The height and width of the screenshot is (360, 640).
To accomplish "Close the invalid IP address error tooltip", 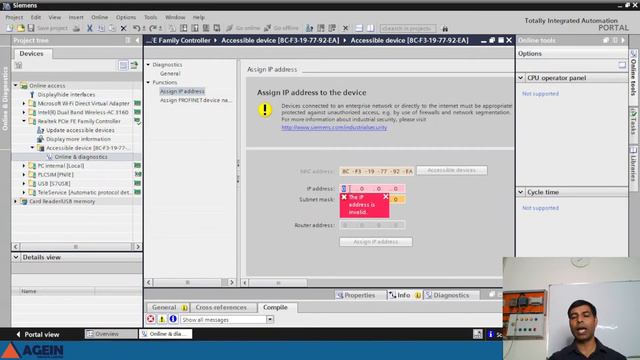I will pos(386,197).
